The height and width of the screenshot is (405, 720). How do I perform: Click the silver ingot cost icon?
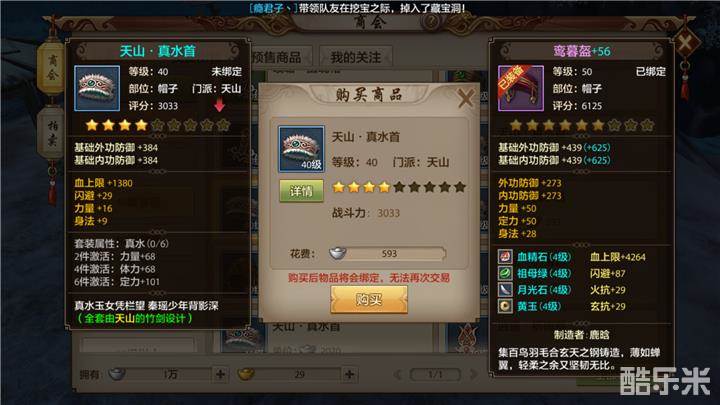(x=338, y=253)
